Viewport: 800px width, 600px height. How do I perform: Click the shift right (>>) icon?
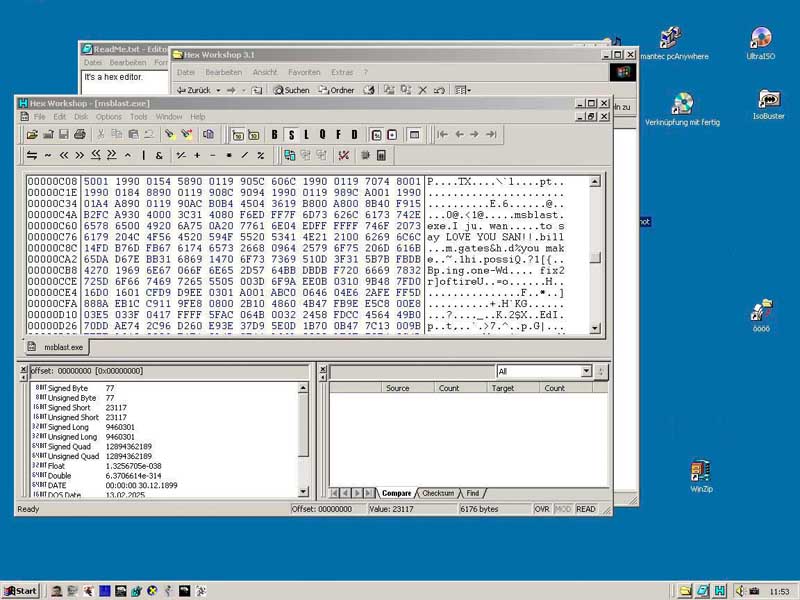[80, 156]
